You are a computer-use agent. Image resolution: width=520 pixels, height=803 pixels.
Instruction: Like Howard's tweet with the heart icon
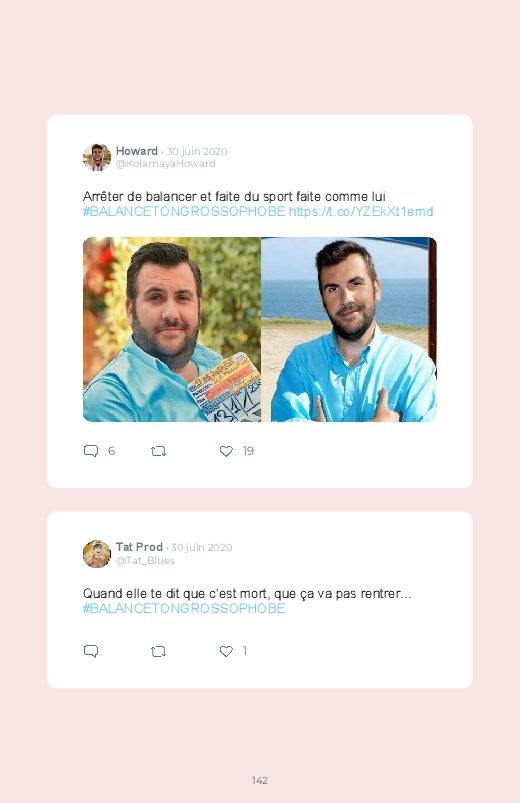point(226,451)
